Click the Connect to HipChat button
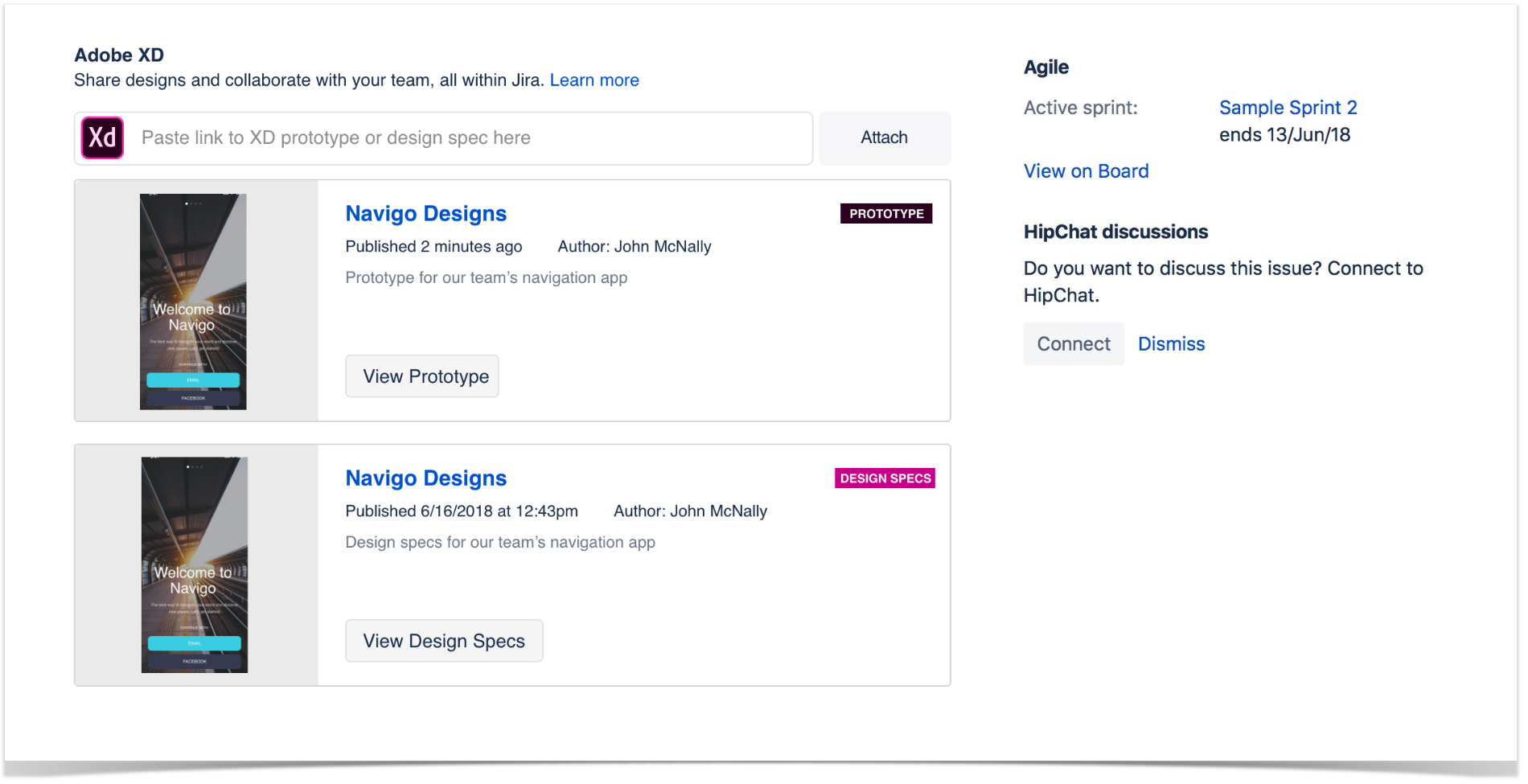Image resolution: width=1528 pixels, height=784 pixels. pos(1074,344)
